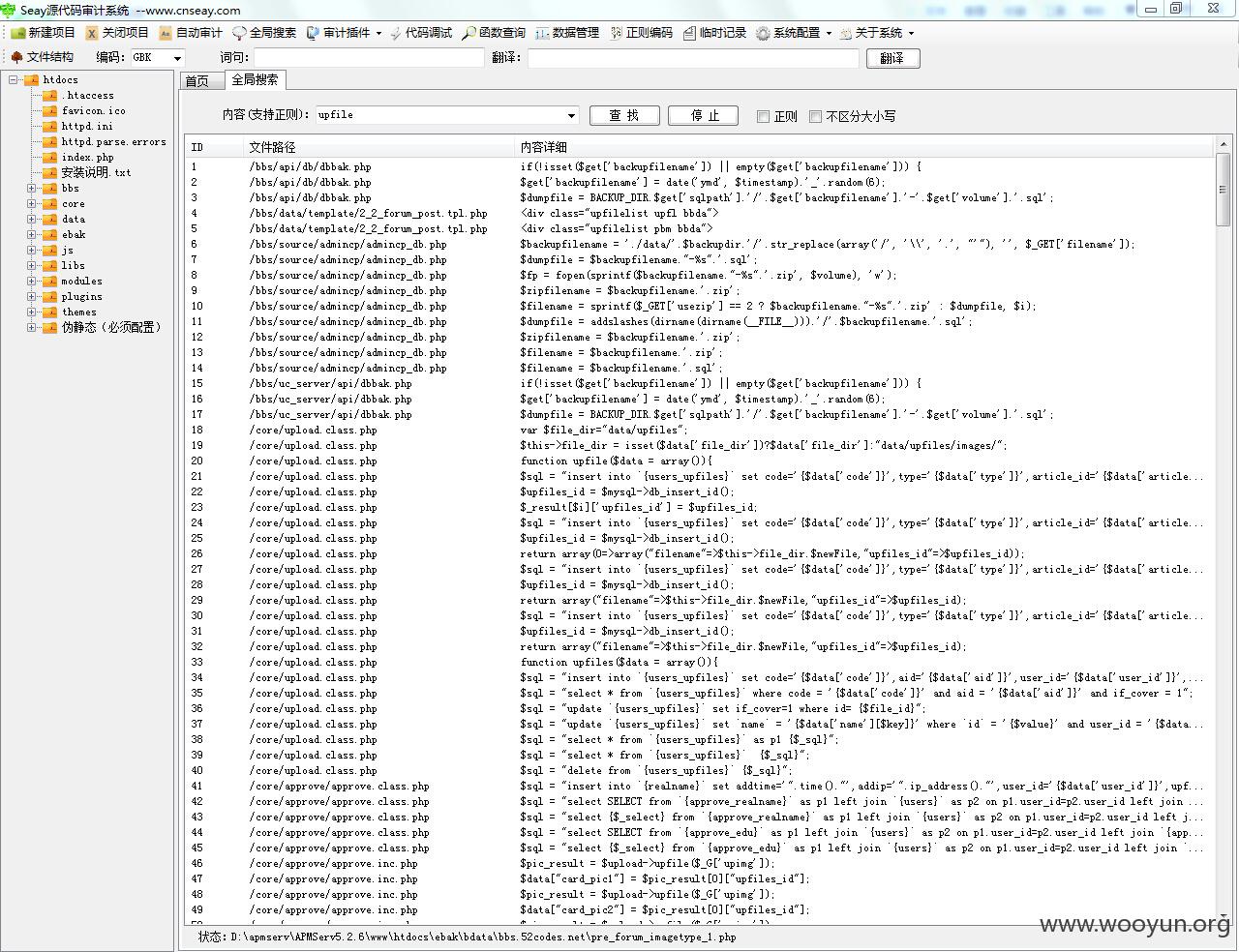
Task: Click the htdocs folder icon
Action: [31, 80]
